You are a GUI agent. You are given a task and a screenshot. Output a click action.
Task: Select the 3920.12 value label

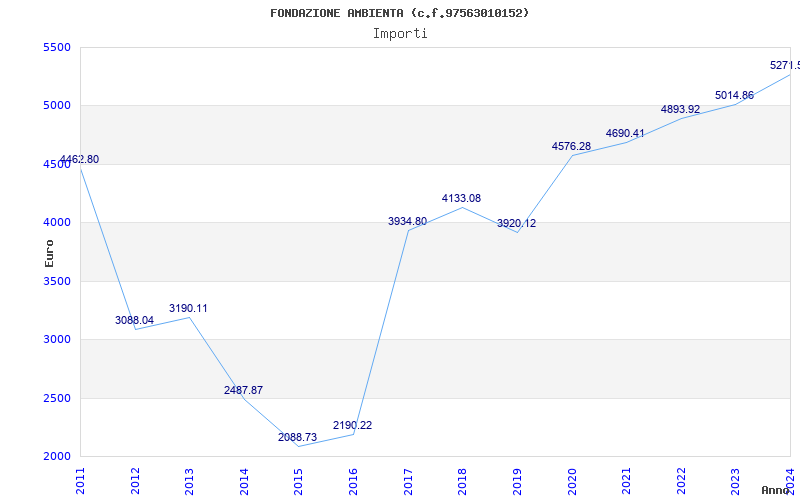coord(516,224)
